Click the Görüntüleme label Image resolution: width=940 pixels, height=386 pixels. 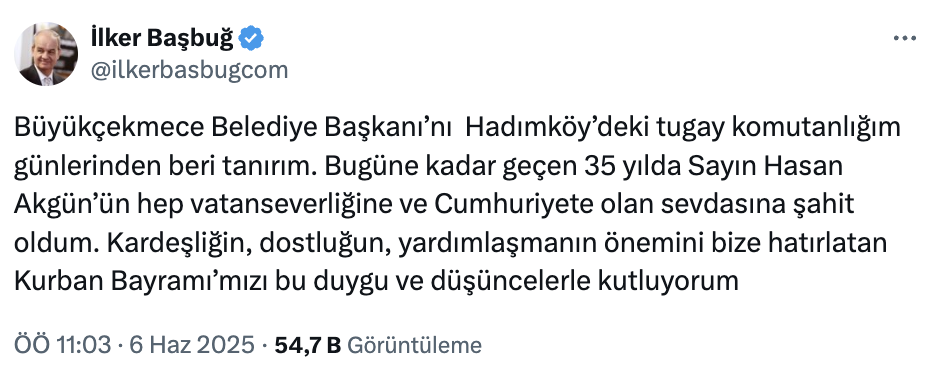point(414,345)
